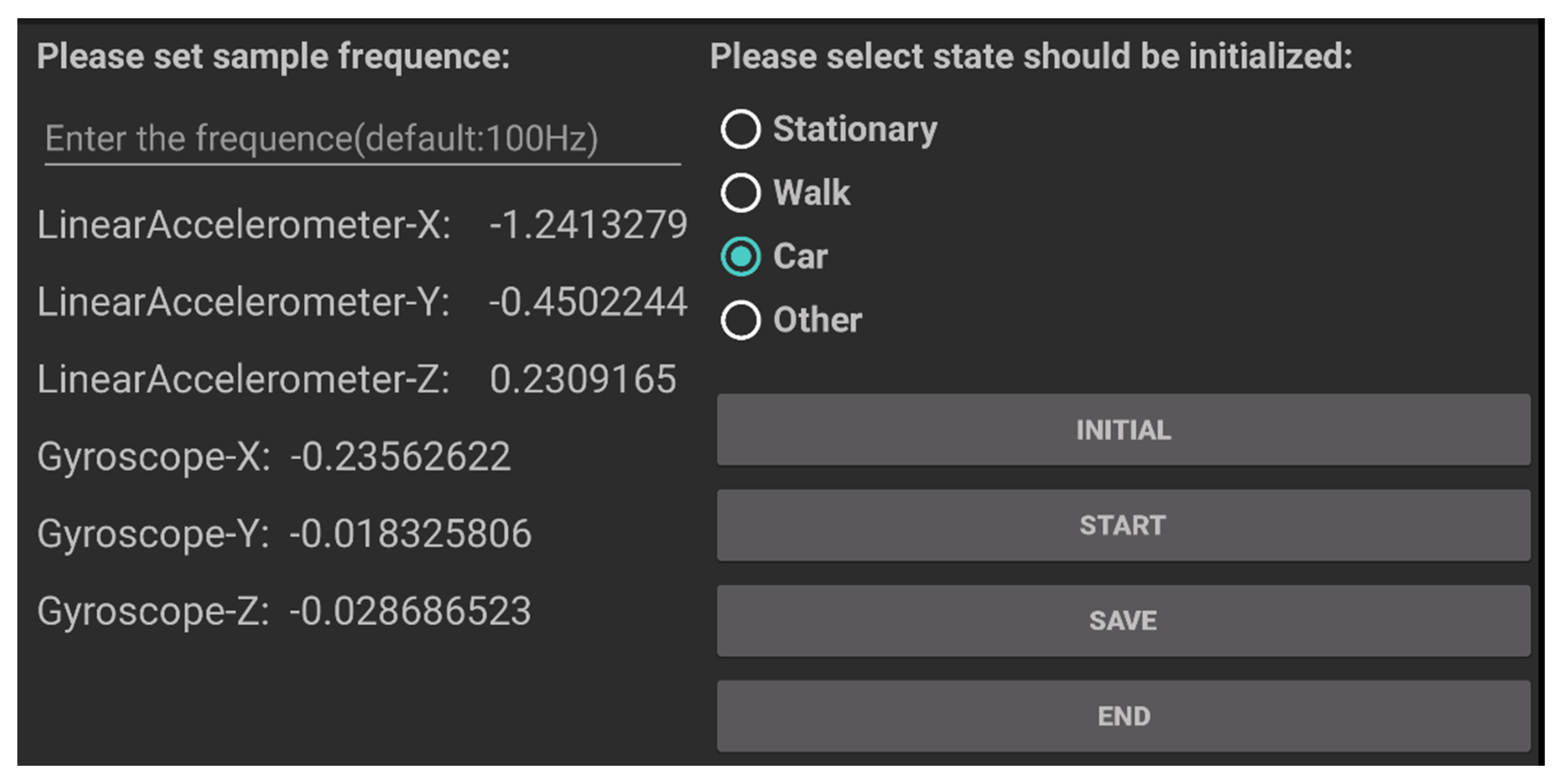1561x784 pixels.
Task: Click the Gyroscope-Z reading
Action: coord(410,611)
